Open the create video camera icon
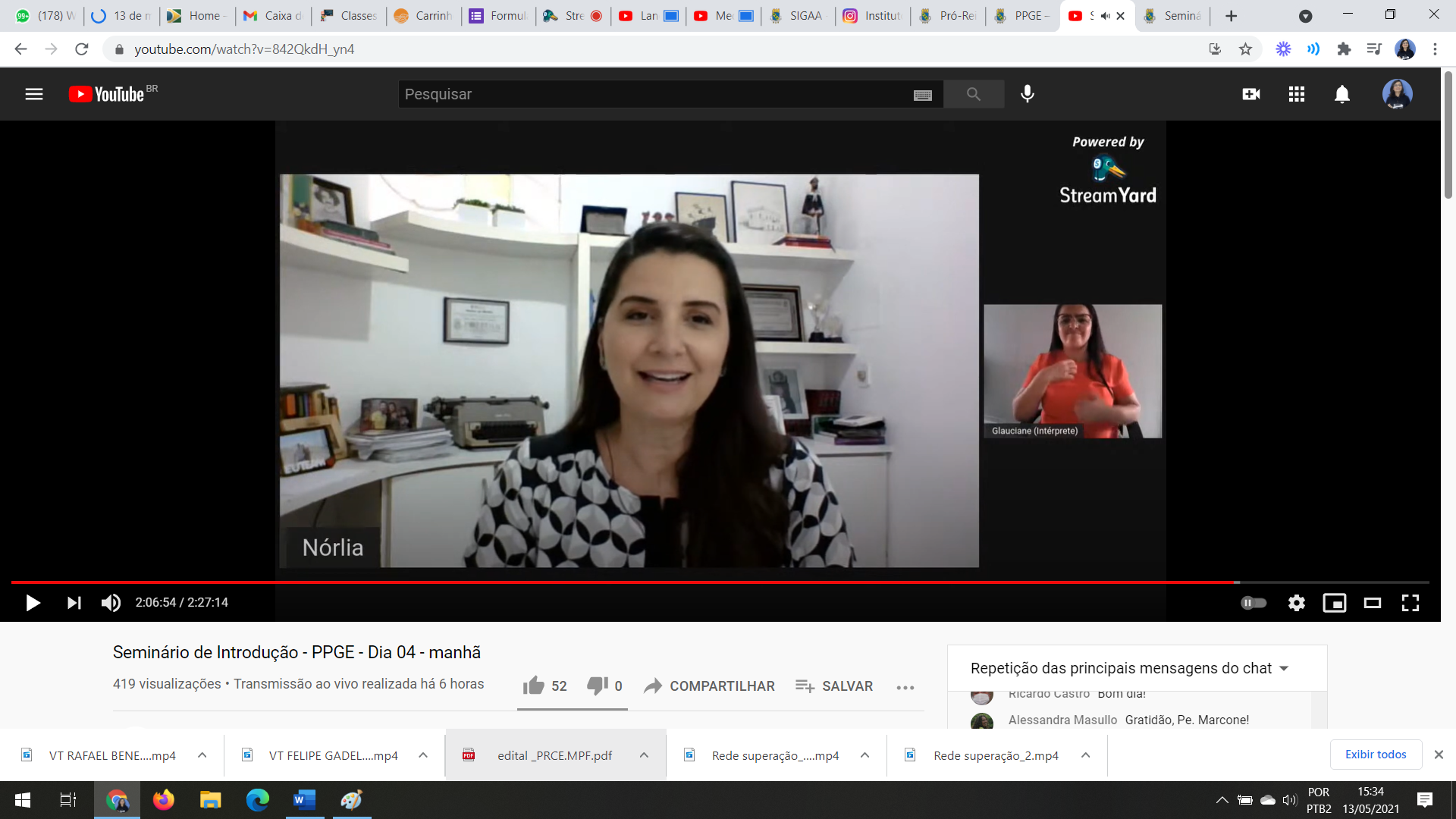1456x819 pixels. tap(1251, 94)
